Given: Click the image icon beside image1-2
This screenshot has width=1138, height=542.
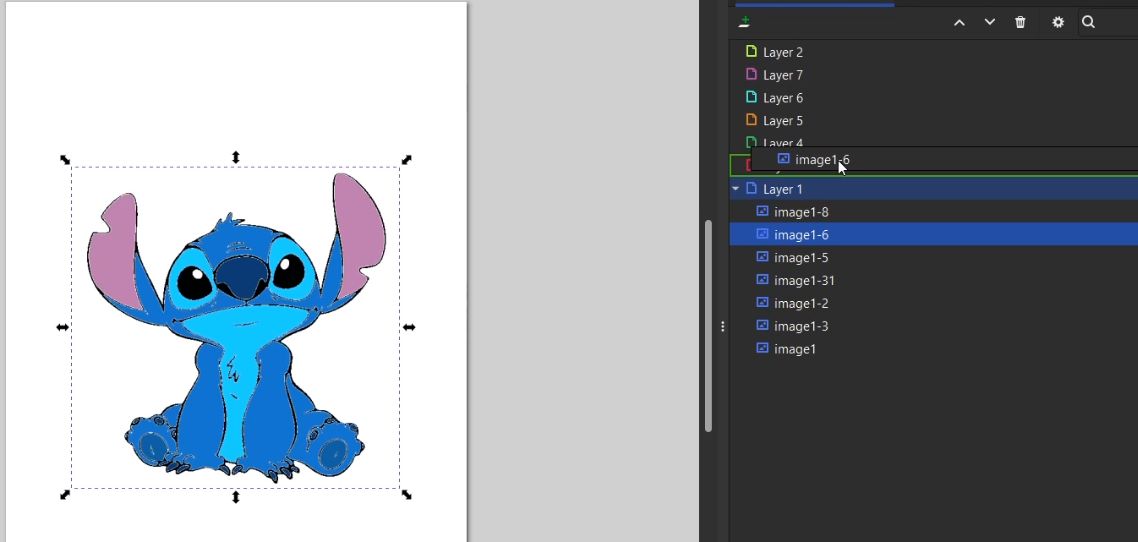Looking at the screenshot, I should 763,303.
